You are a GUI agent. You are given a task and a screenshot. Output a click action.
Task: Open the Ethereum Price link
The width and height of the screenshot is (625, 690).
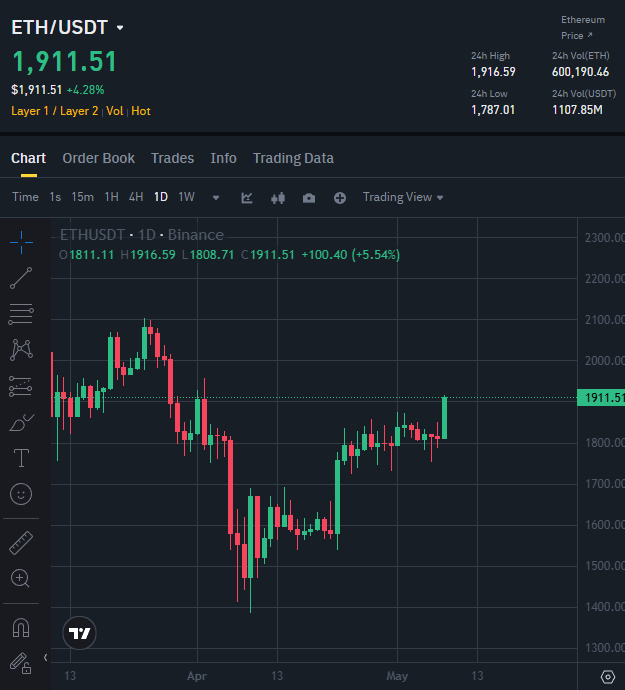point(583,28)
